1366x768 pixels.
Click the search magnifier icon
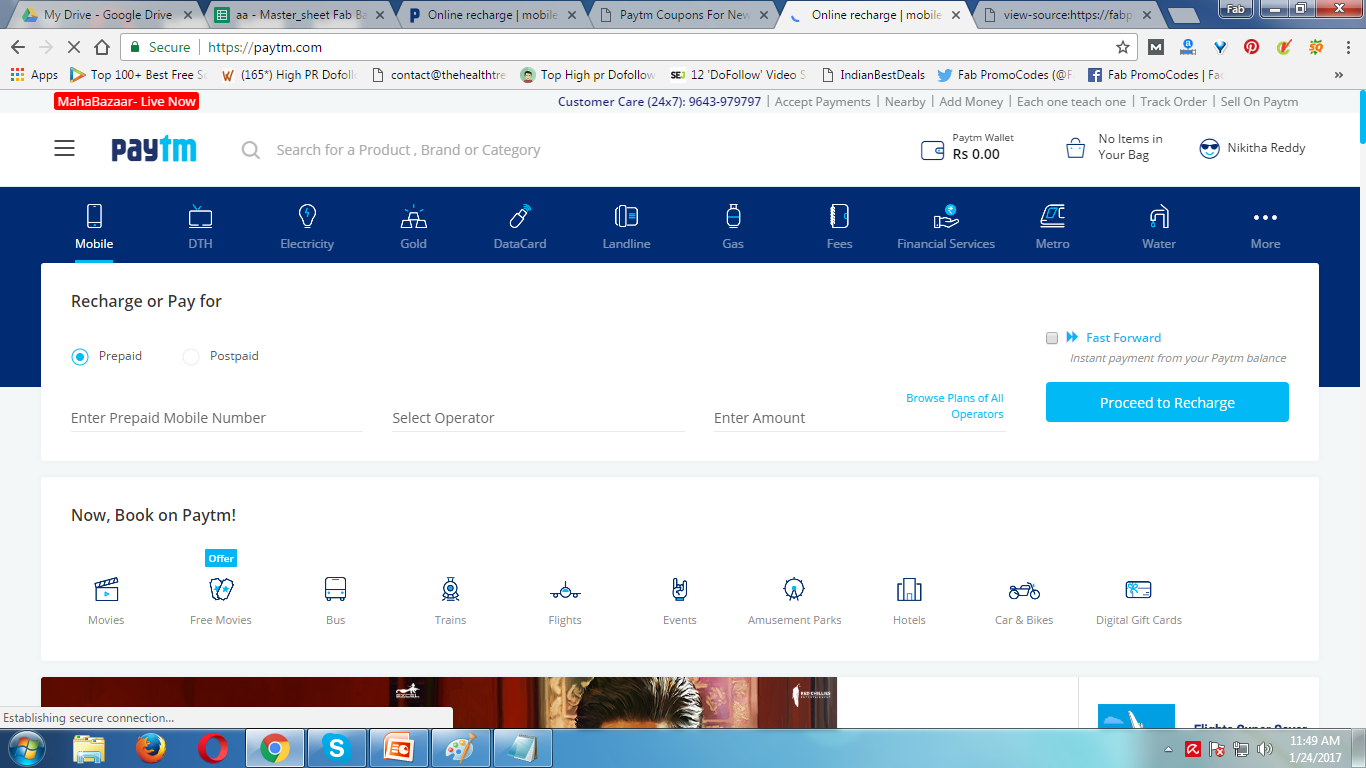(251, 150)
